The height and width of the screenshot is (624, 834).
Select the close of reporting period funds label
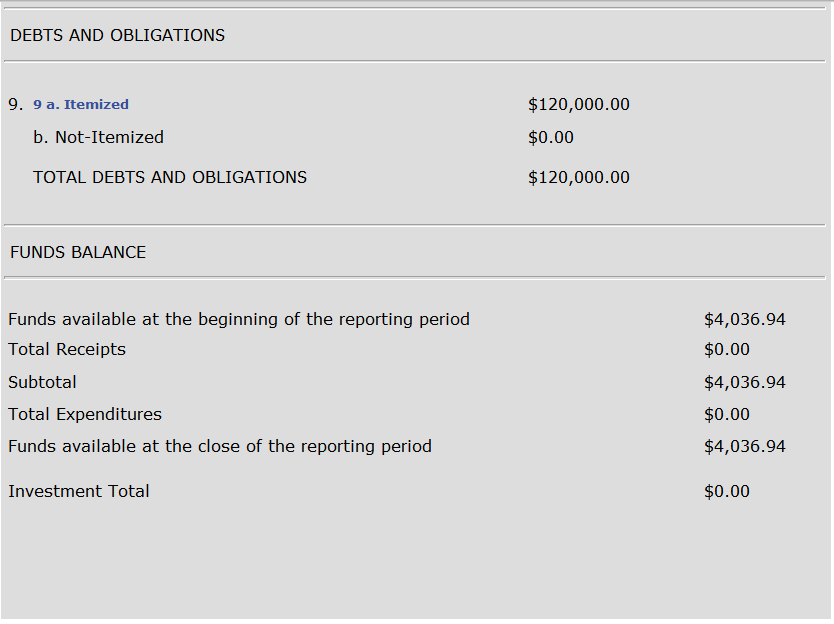pos(220,446)
